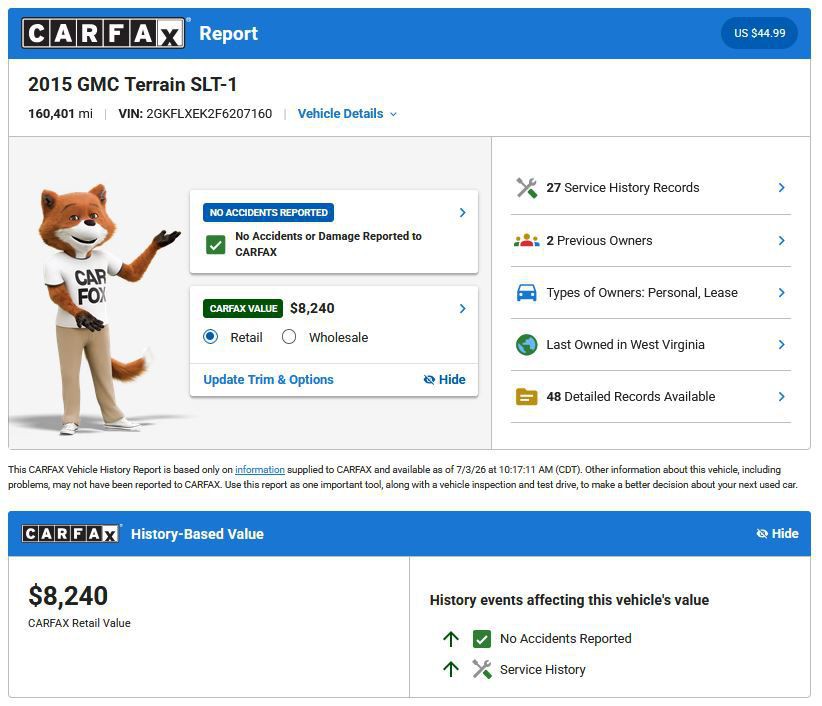Select the Wholesale radio button
This screenshot has width=822, height=706.
tap(289, 336)
